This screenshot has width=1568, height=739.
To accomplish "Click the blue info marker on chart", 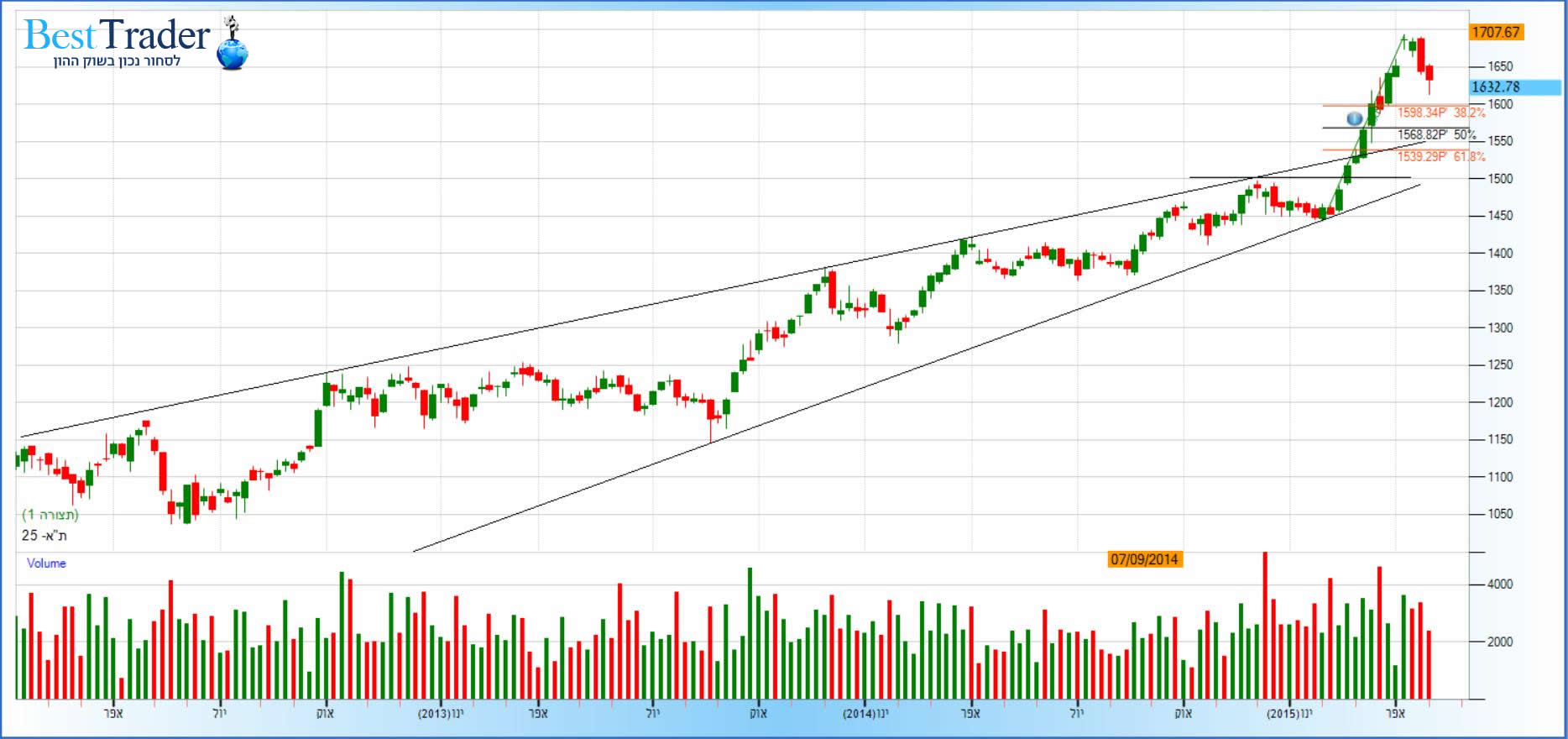I will click(1355, 119).
